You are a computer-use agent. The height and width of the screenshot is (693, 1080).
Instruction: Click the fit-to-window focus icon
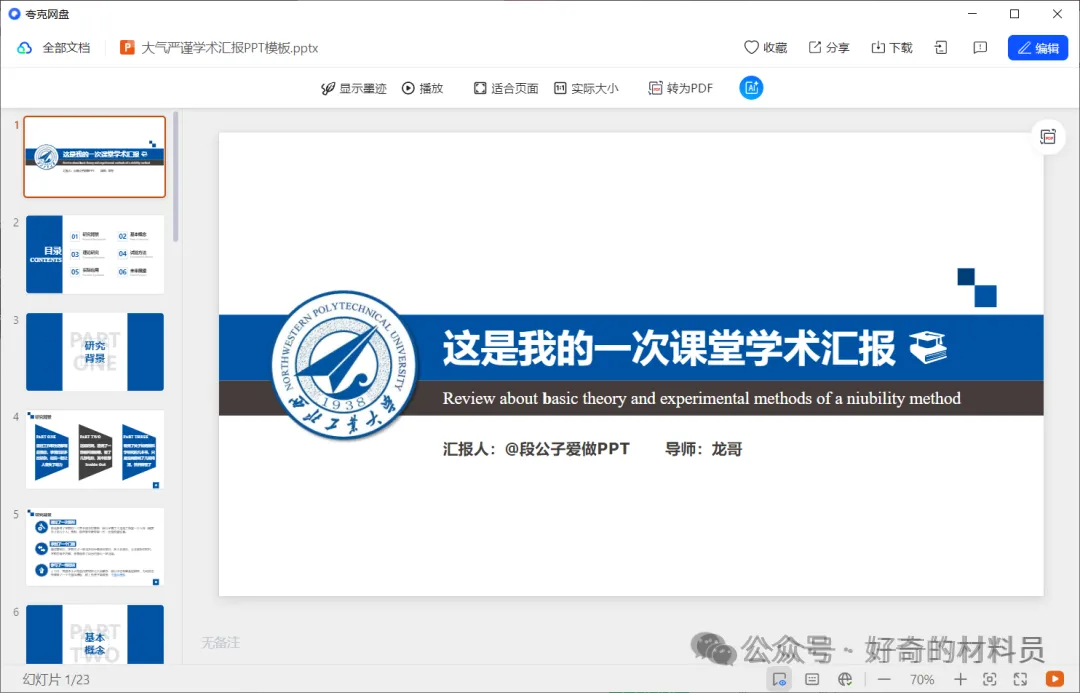coord(990,679)
